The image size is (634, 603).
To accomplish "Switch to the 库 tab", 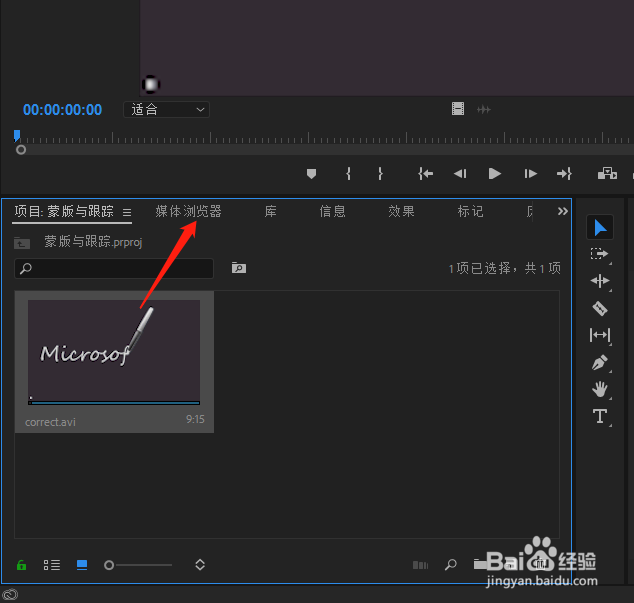I will click(271, 211).
